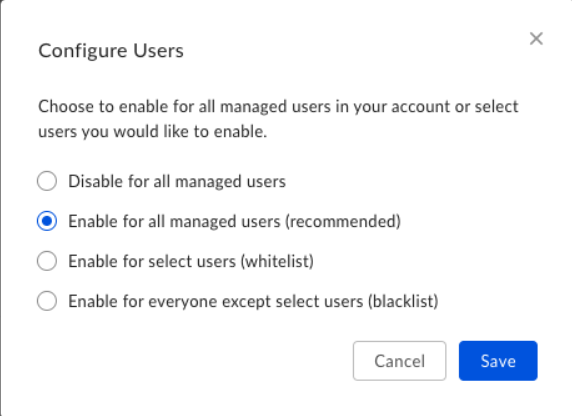Click 'Enable for everyone except select users' label

coord(216,301)
